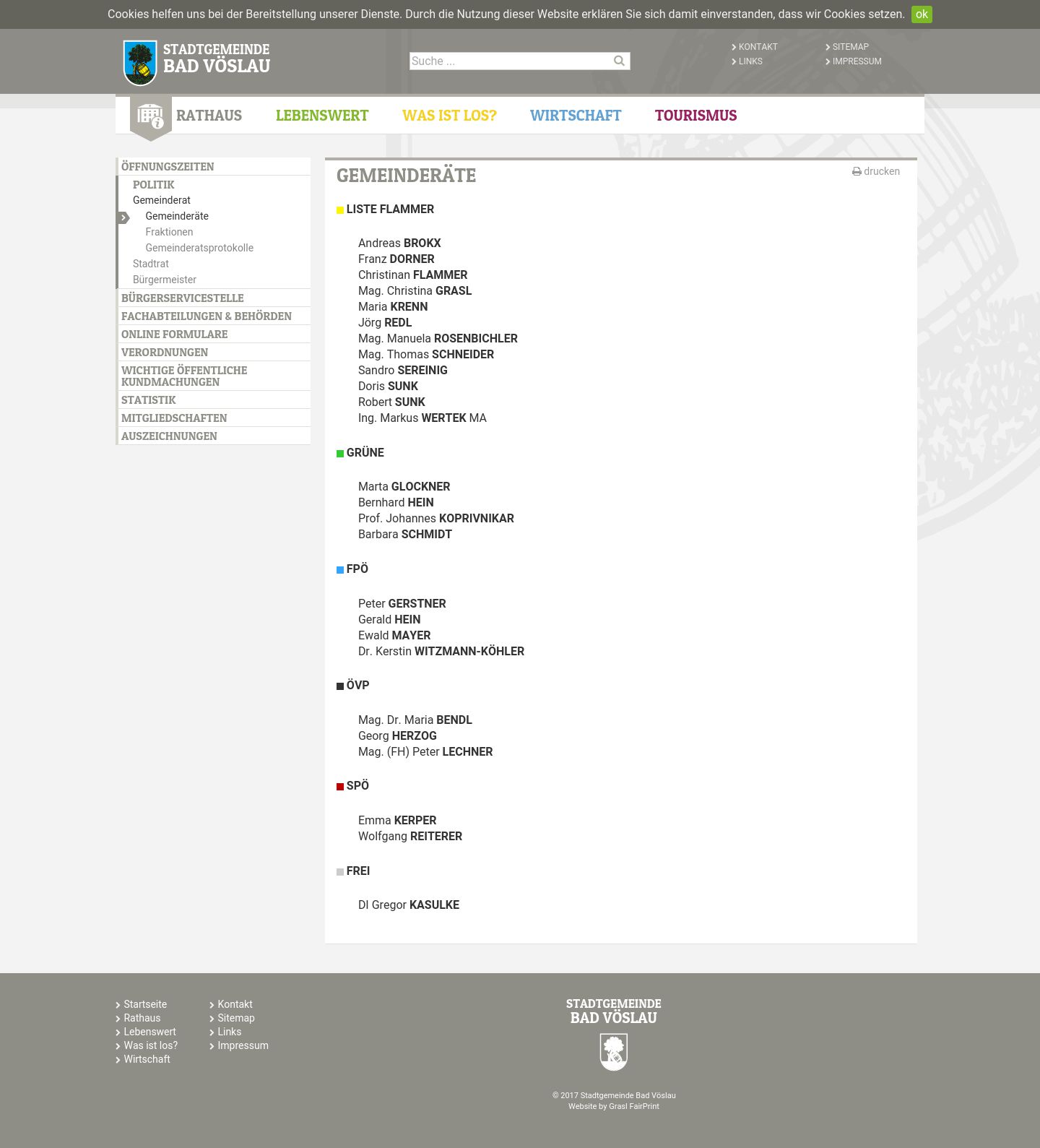The width and height of the screenshot is (1040, 1148).
Task: Expand ONLINE FORMULARE sidebar section
Action: tap(174, 335)
